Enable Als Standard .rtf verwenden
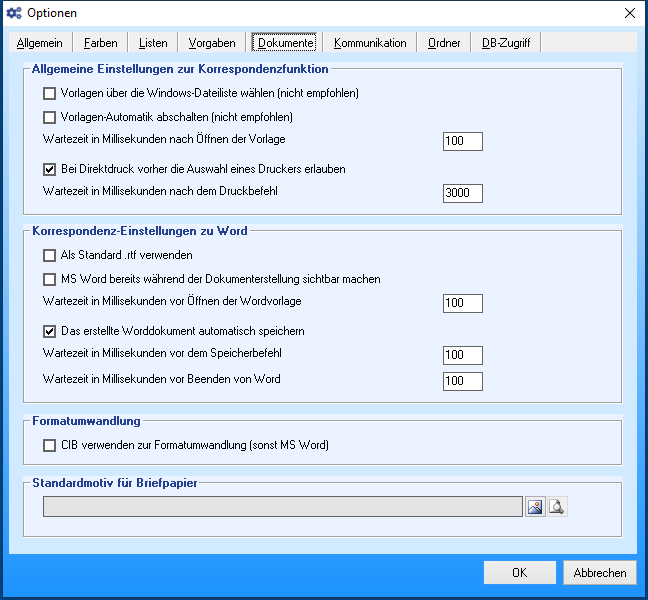Image resolution: width=648 pixels, height=600 pixels. (x=50, y=255)
